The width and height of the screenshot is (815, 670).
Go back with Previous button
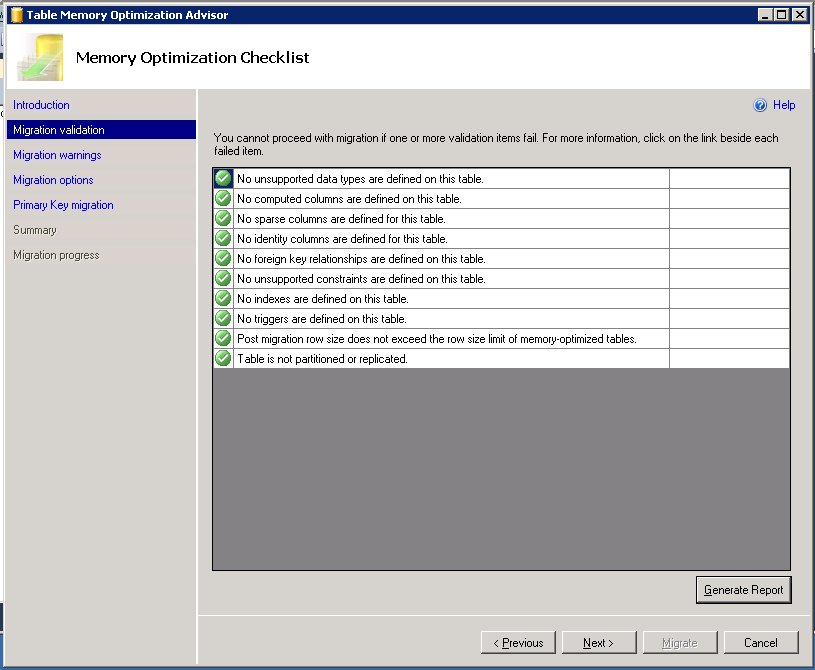(x=518, y=643)
